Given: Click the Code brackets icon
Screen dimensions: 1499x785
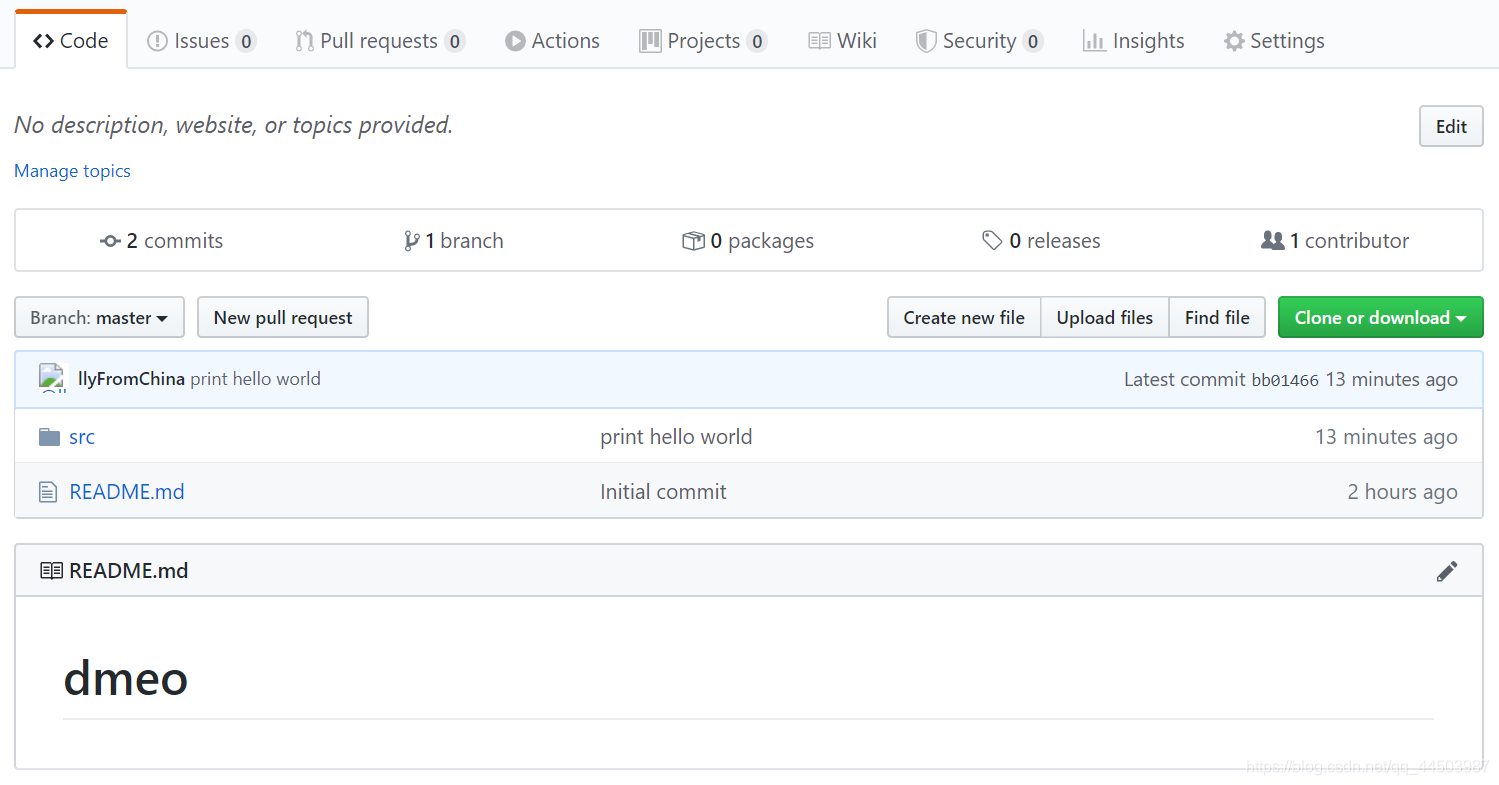Looking at the screenshot, I should [x=44, y=41].
